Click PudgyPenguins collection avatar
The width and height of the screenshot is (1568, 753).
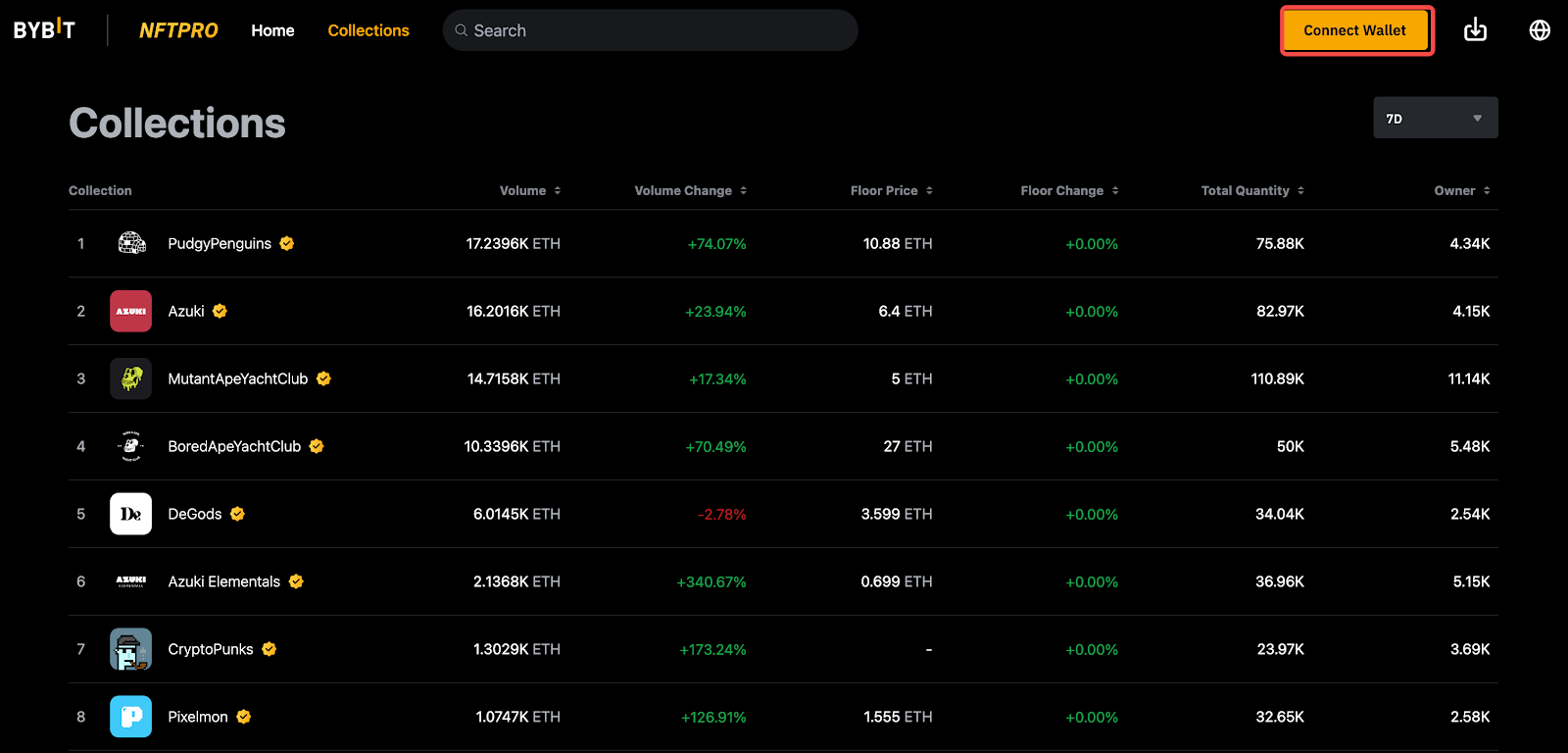[x=130, y=243]
